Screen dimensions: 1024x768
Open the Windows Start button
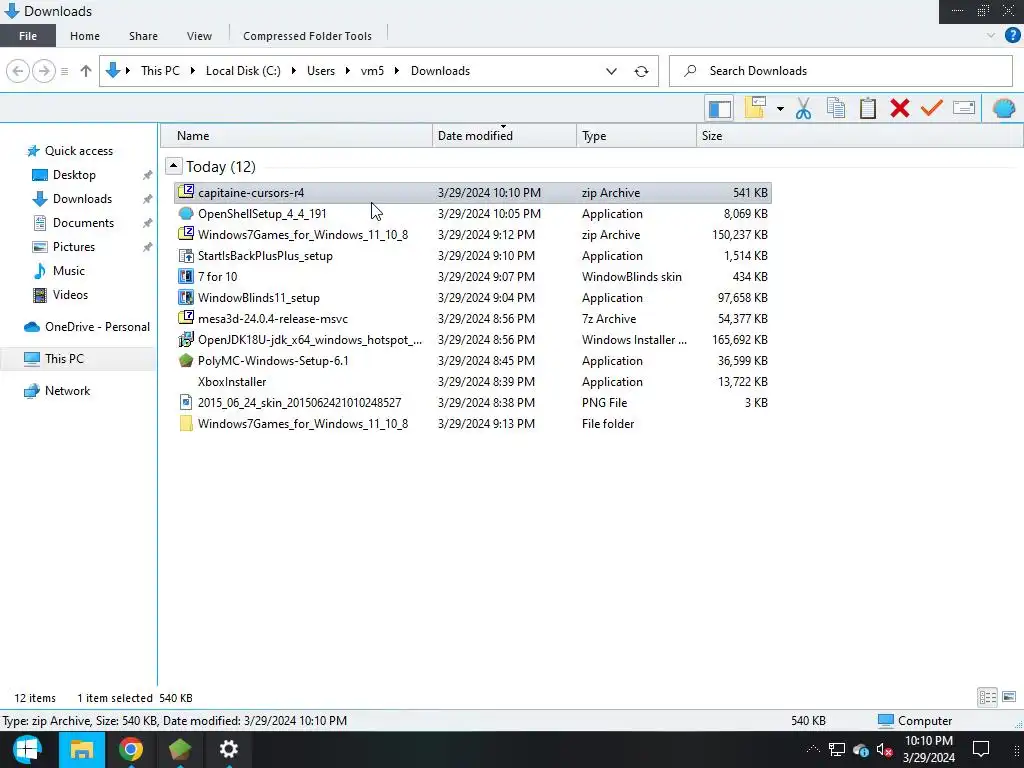(27, 750)
